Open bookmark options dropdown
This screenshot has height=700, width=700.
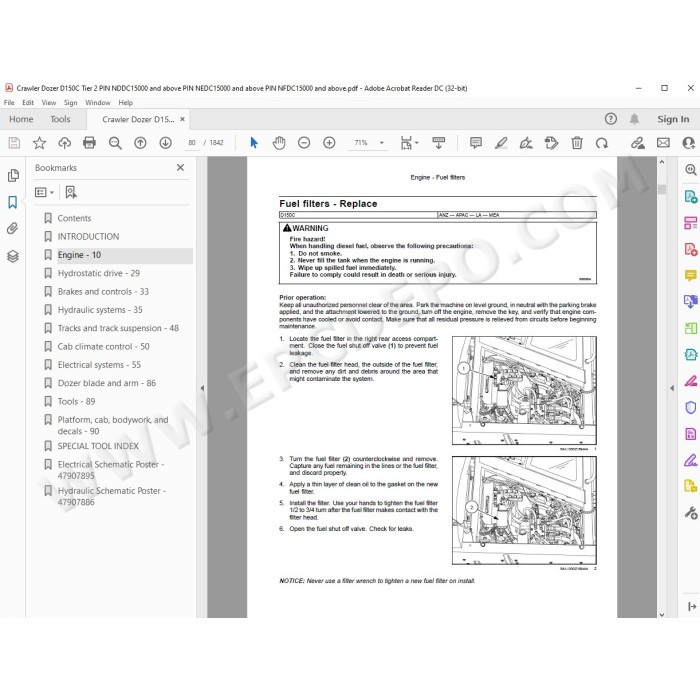(x=44, y=192)
